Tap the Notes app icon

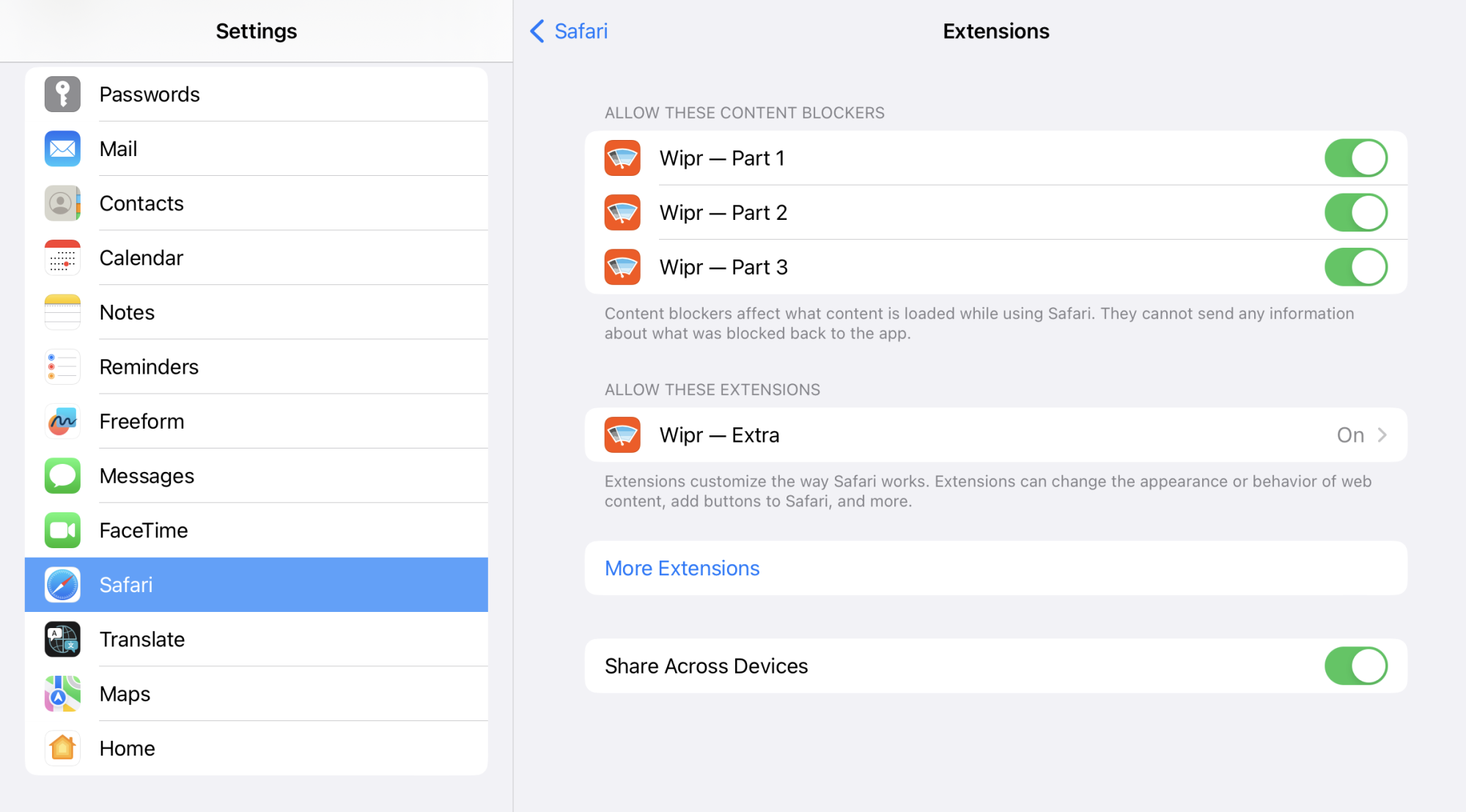[62, 312]
